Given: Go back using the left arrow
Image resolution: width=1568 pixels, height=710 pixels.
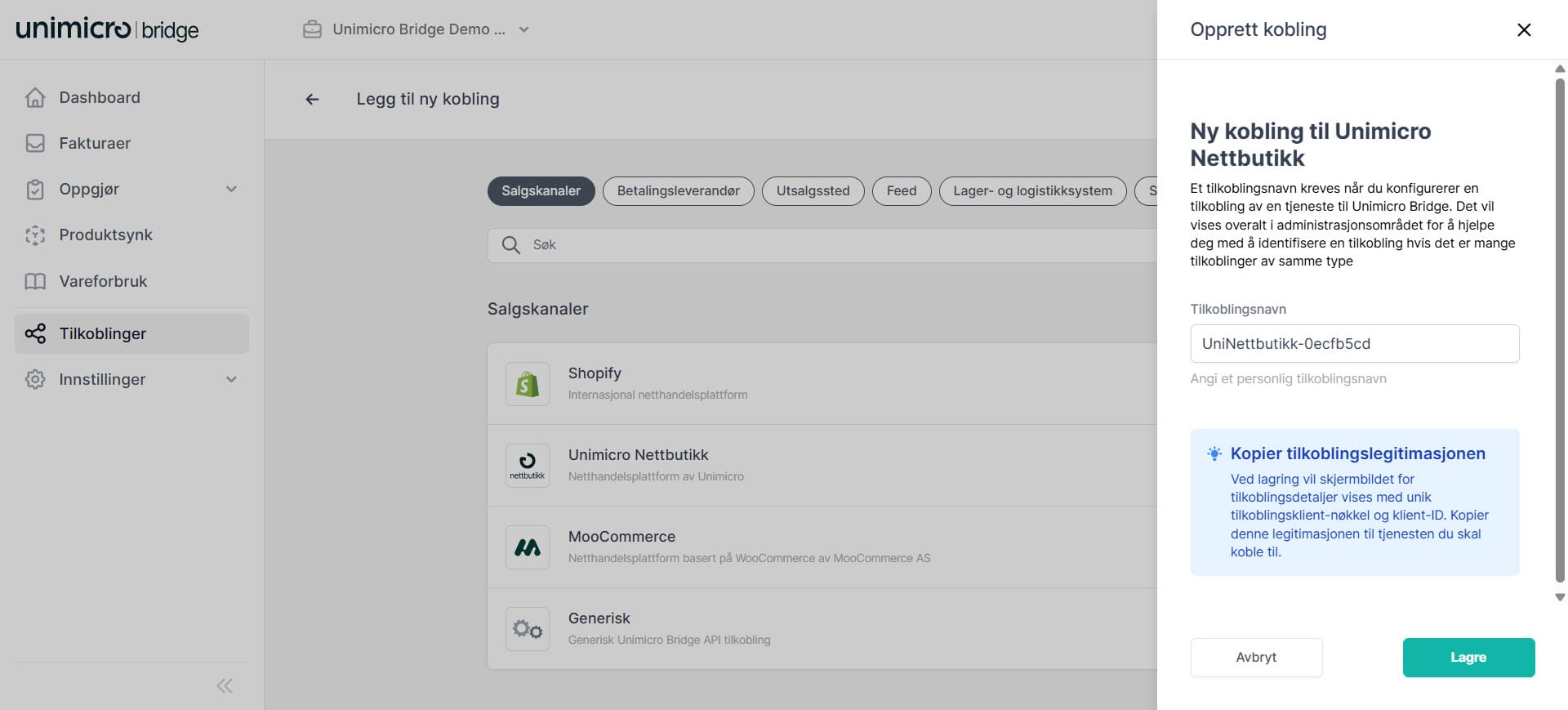Looking at the screenshot, I should coord(312,100).
